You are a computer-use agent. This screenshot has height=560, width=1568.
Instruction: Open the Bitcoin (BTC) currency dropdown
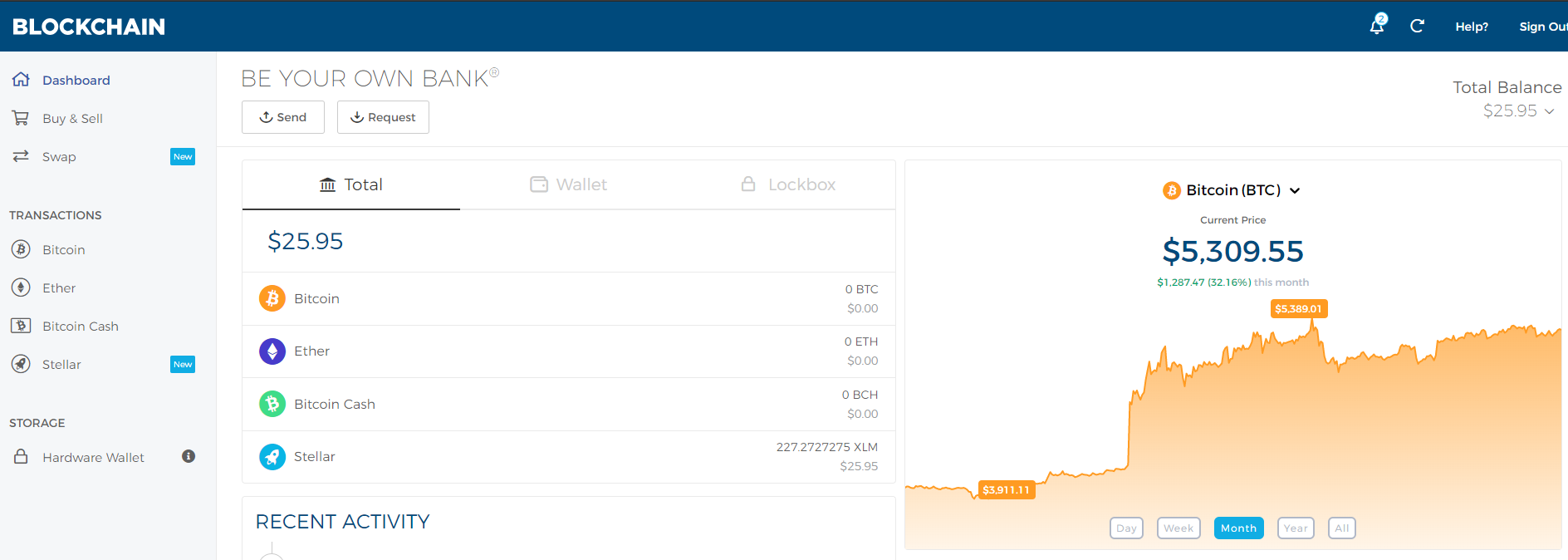1232,190
